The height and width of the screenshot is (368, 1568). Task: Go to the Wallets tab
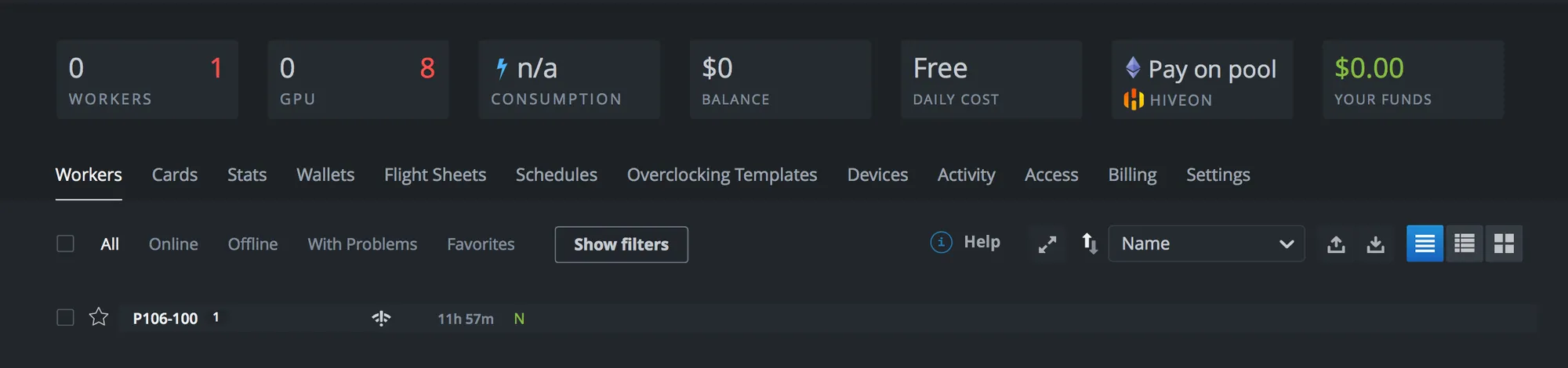pos(325,175)
